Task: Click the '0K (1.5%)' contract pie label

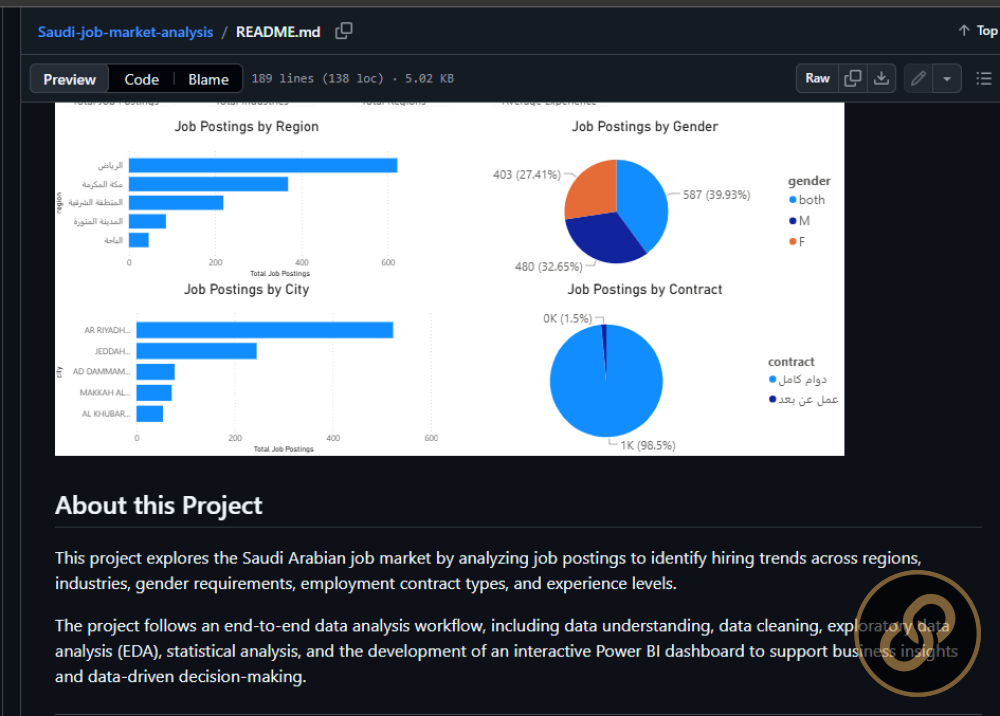Action: (568, 318)
